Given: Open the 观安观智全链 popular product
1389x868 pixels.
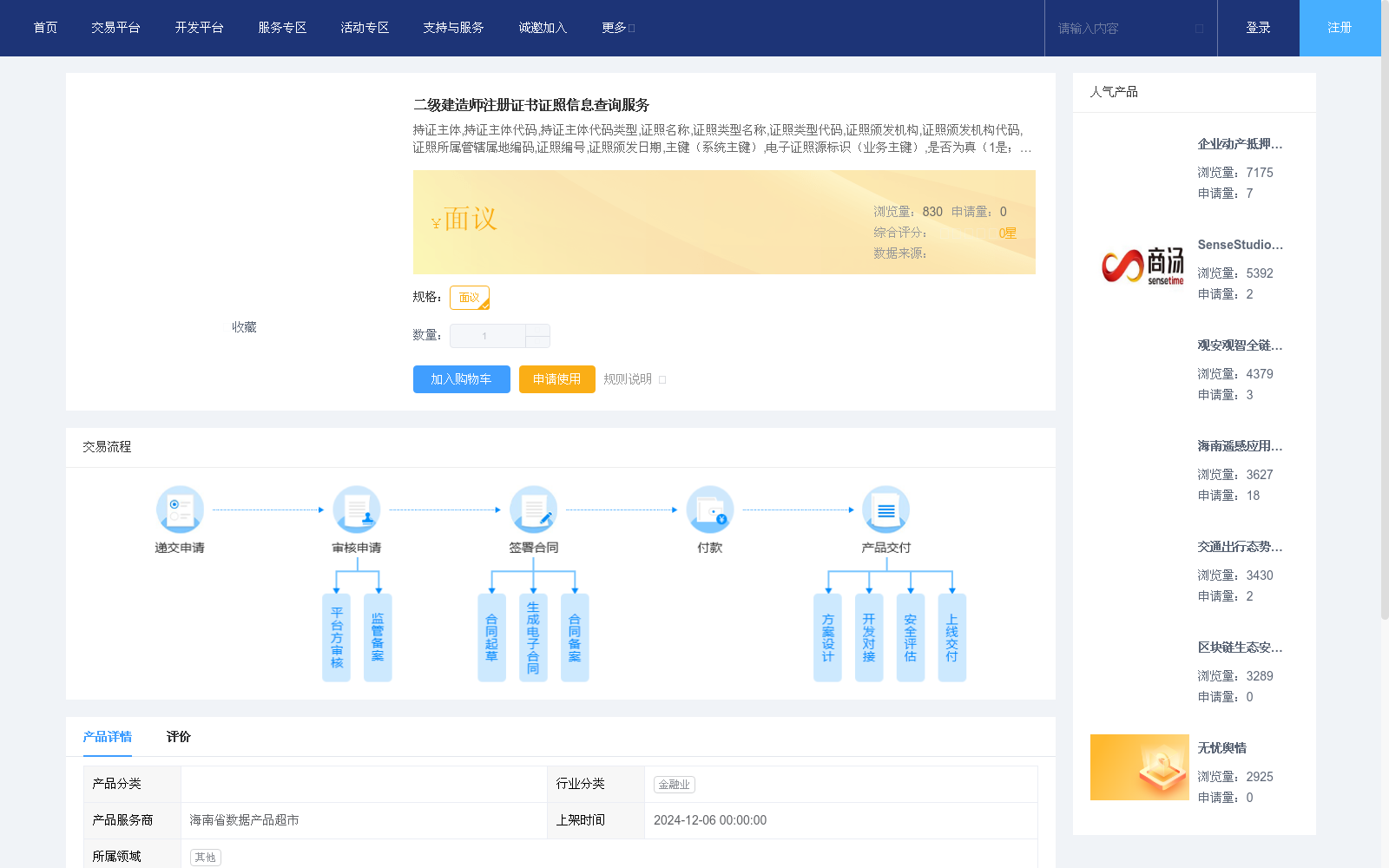Looking at the screenshot, I should [x=1240, y=345].
